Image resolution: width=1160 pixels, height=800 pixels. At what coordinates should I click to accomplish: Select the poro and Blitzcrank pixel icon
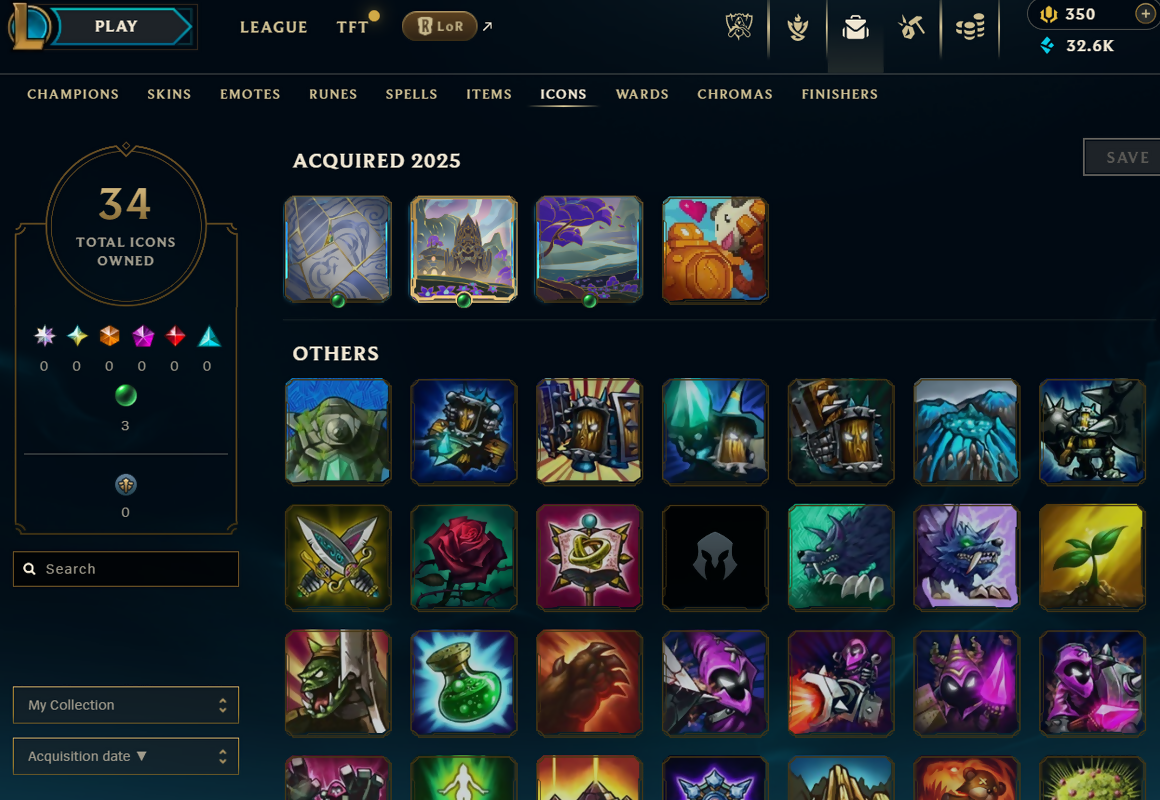point(715,249)
